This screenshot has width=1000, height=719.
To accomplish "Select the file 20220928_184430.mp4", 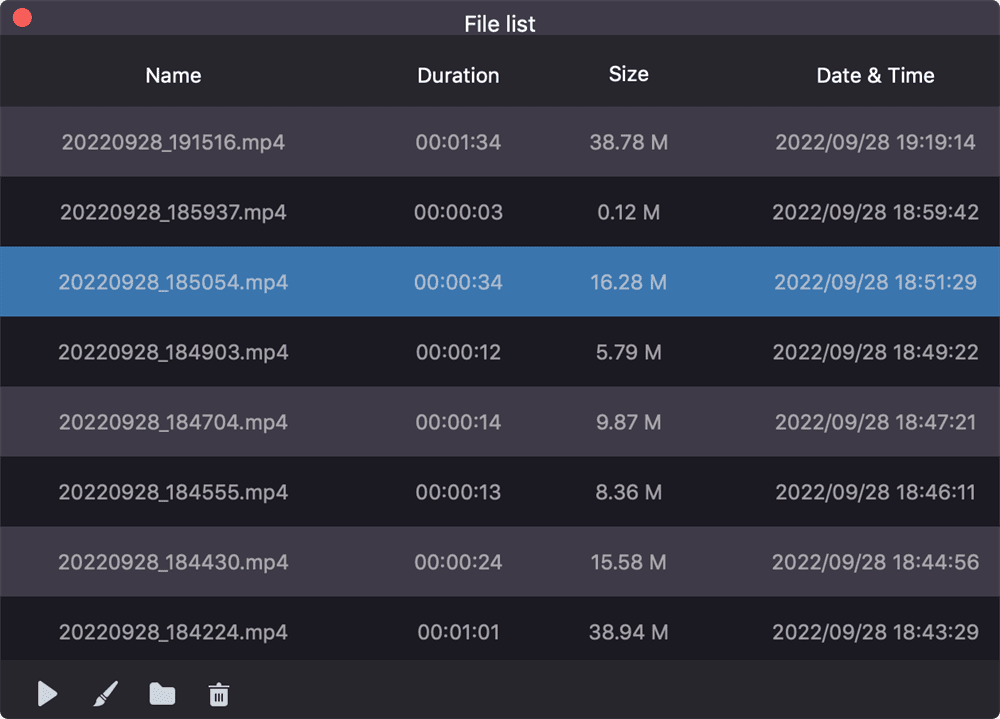I will (172, 561).
